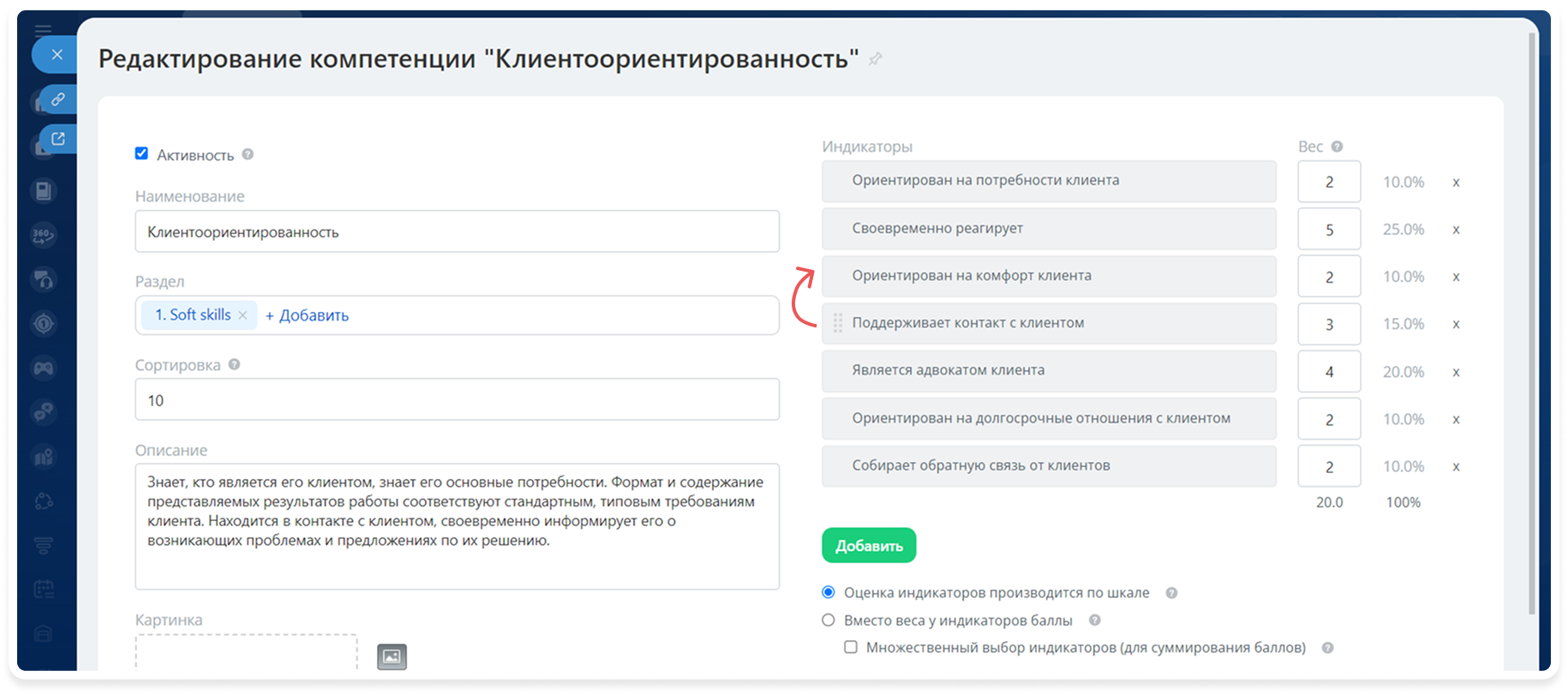The image size is (1568, 695).
Task: Edit weight of Является адвокатом клиента
Action: click(1329, 371)
